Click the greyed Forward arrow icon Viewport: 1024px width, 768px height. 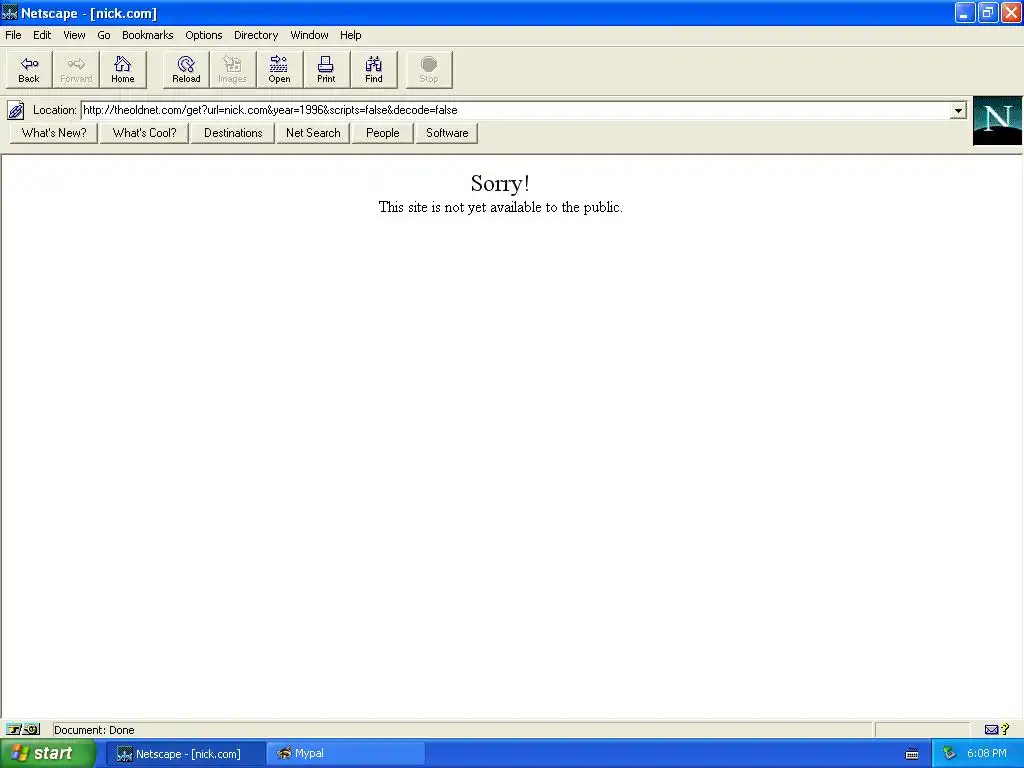click(76, 69)
